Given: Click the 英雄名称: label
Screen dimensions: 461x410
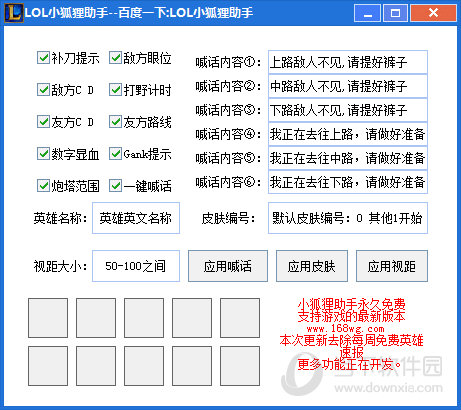Looking at the screenshot, I should click(x=61, y=218).
